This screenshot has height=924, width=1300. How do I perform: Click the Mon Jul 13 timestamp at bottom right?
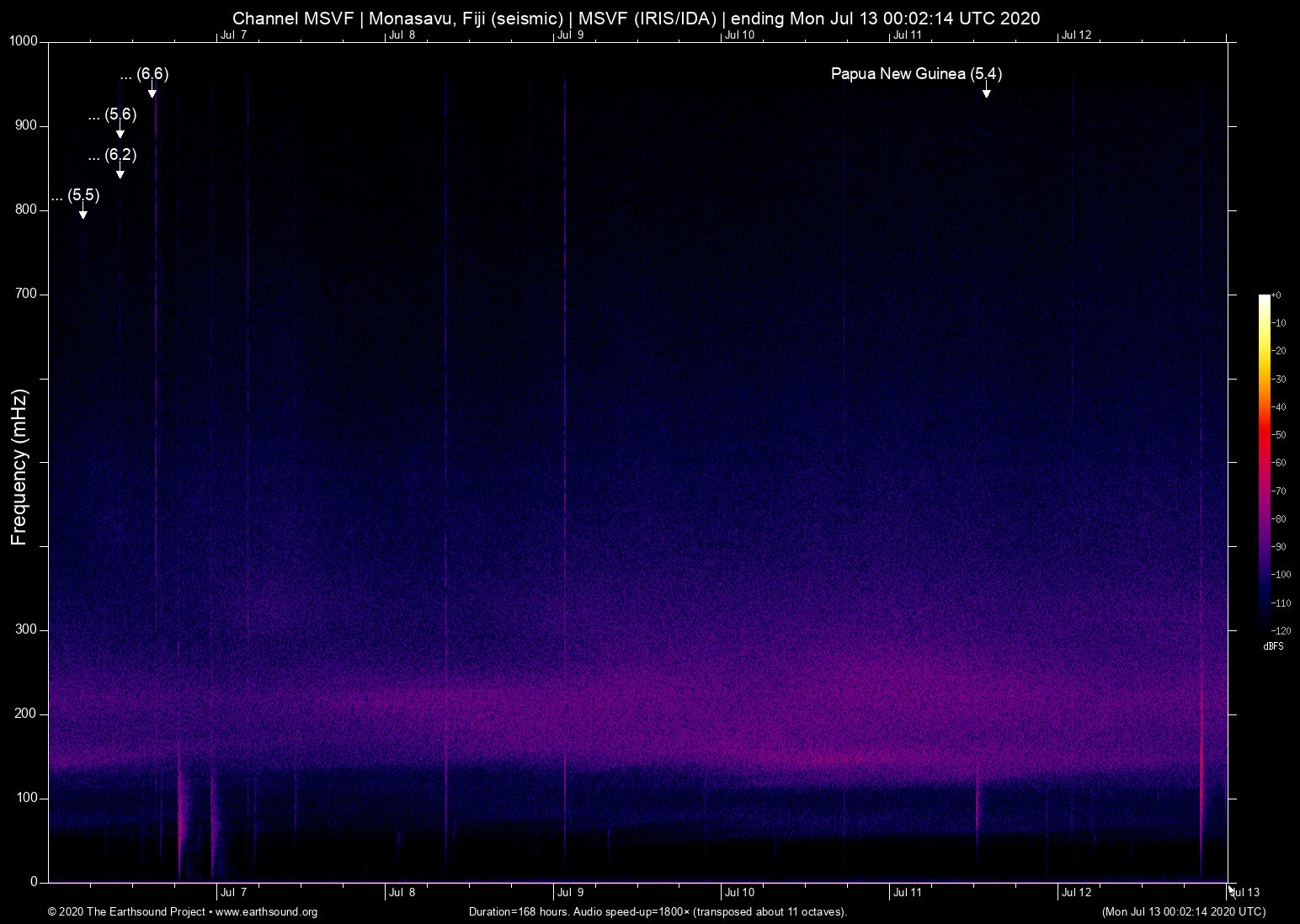1183,911
